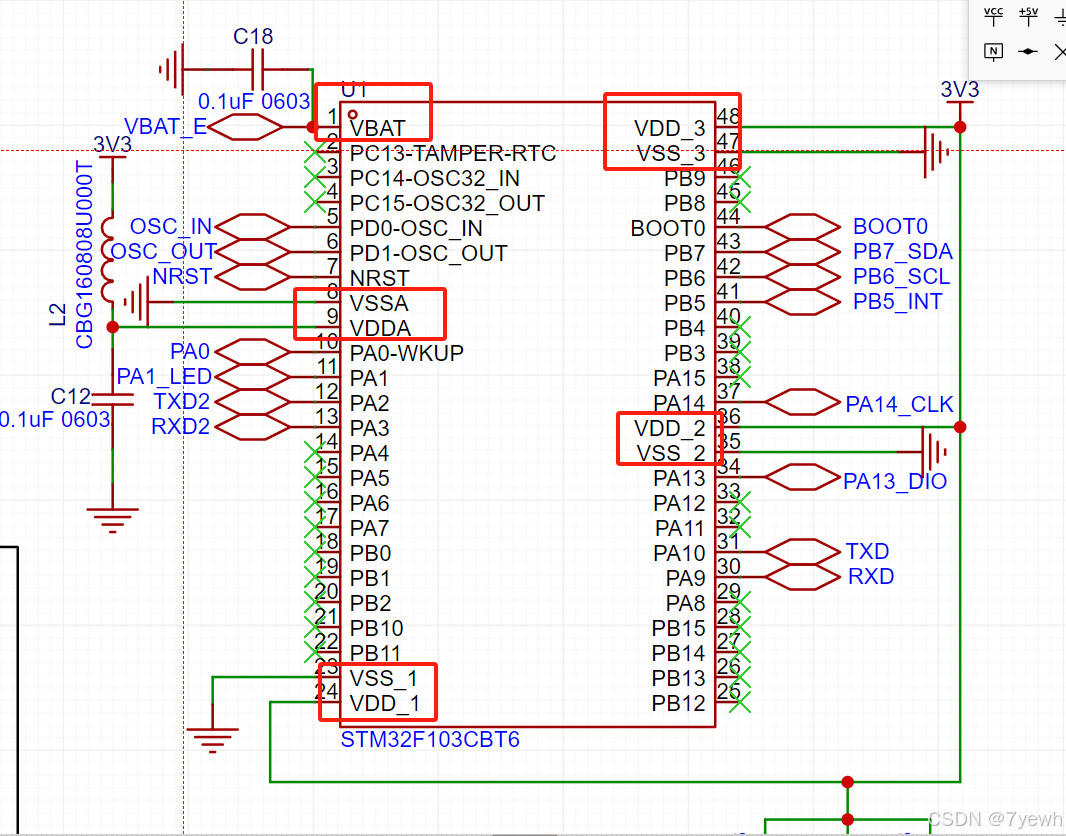Click the PB10 pin name on U1
The image size is (1066, 836).
pyautogui.click(x=377, y=629)
